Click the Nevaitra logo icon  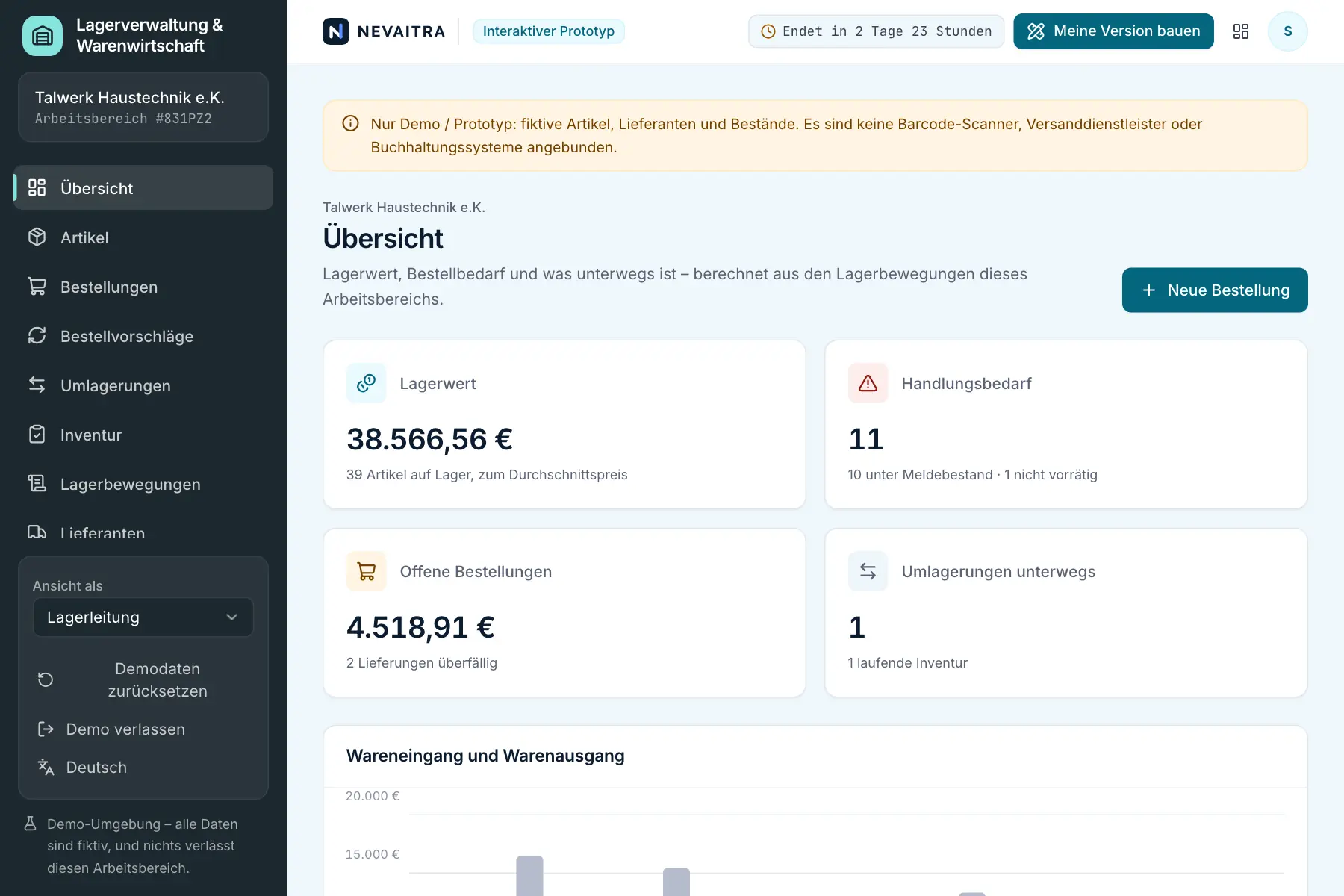tap(336, 31)
